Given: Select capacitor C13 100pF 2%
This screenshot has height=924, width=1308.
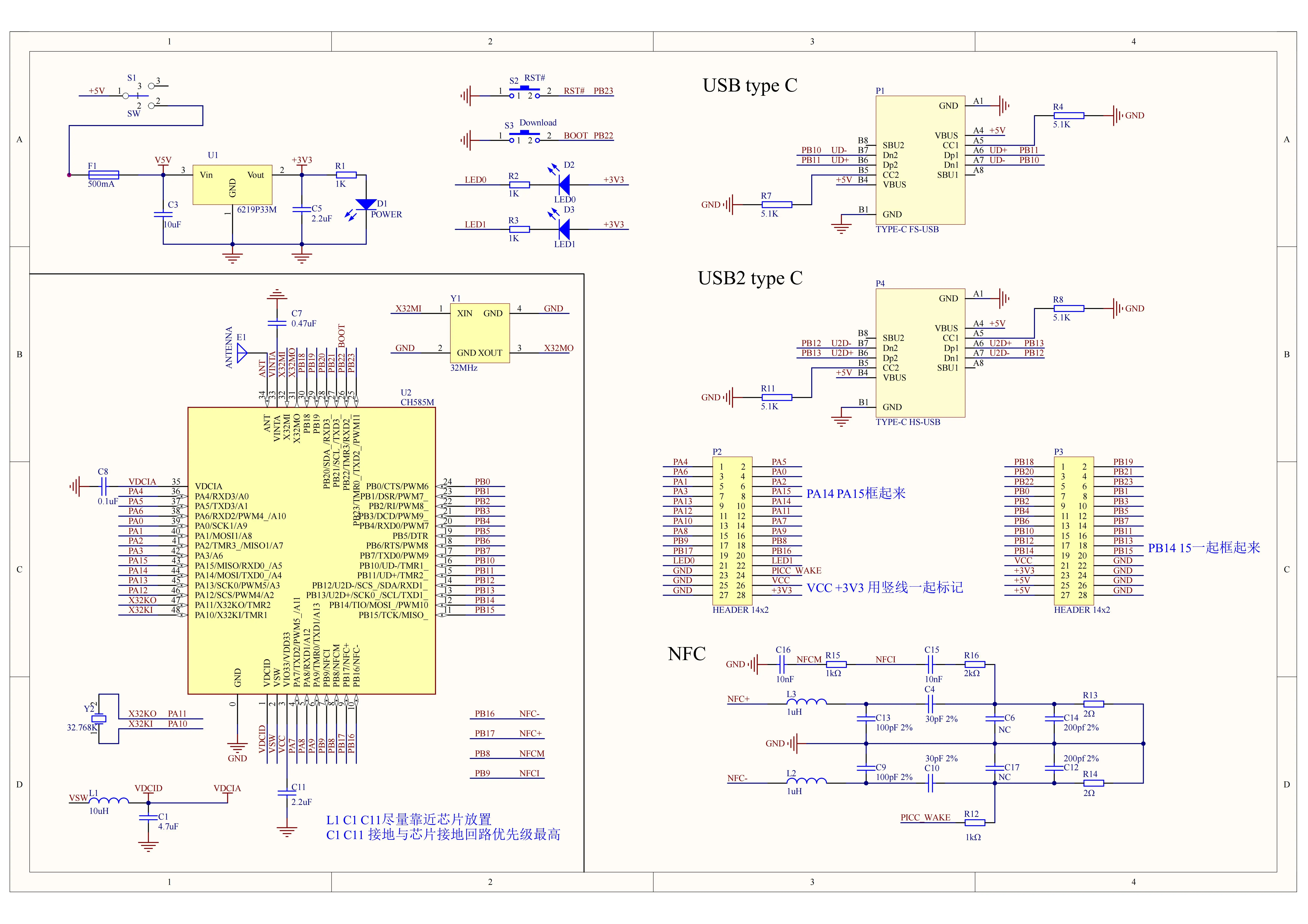Looking at the screenshot, I should point(866,719).
